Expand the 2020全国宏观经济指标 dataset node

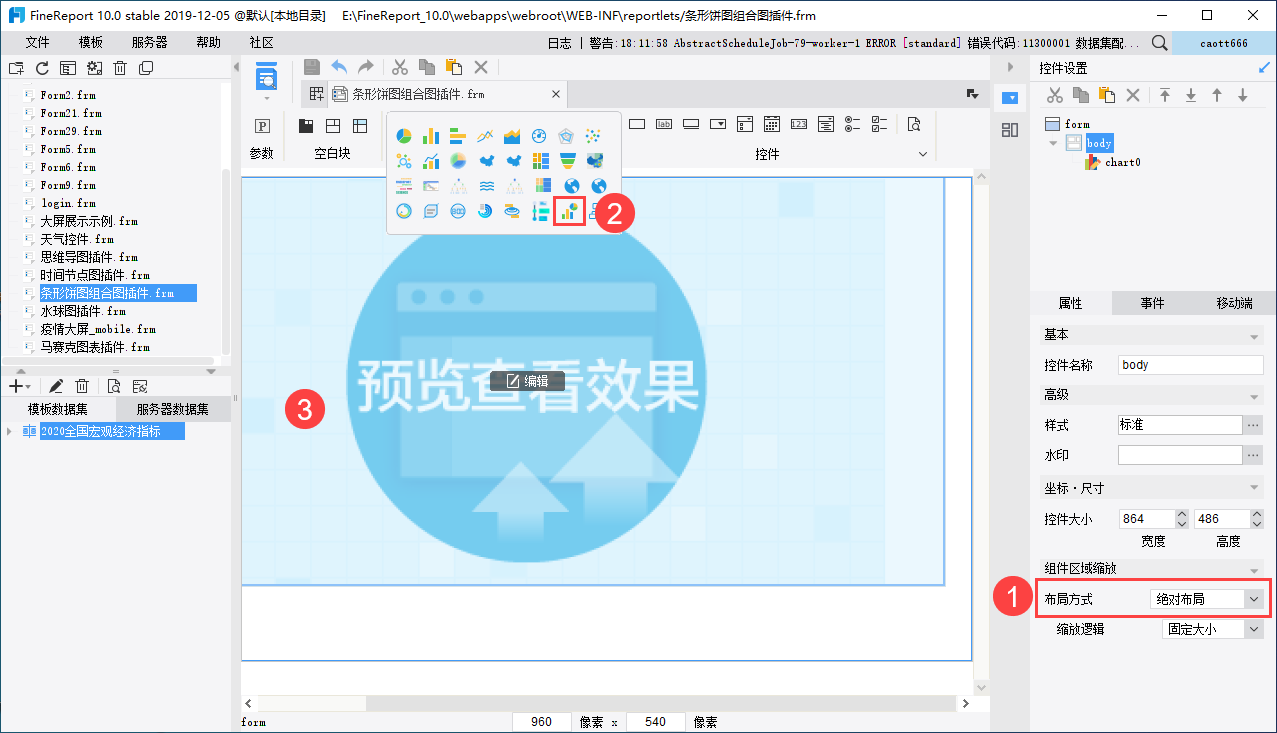coord(10,431)
